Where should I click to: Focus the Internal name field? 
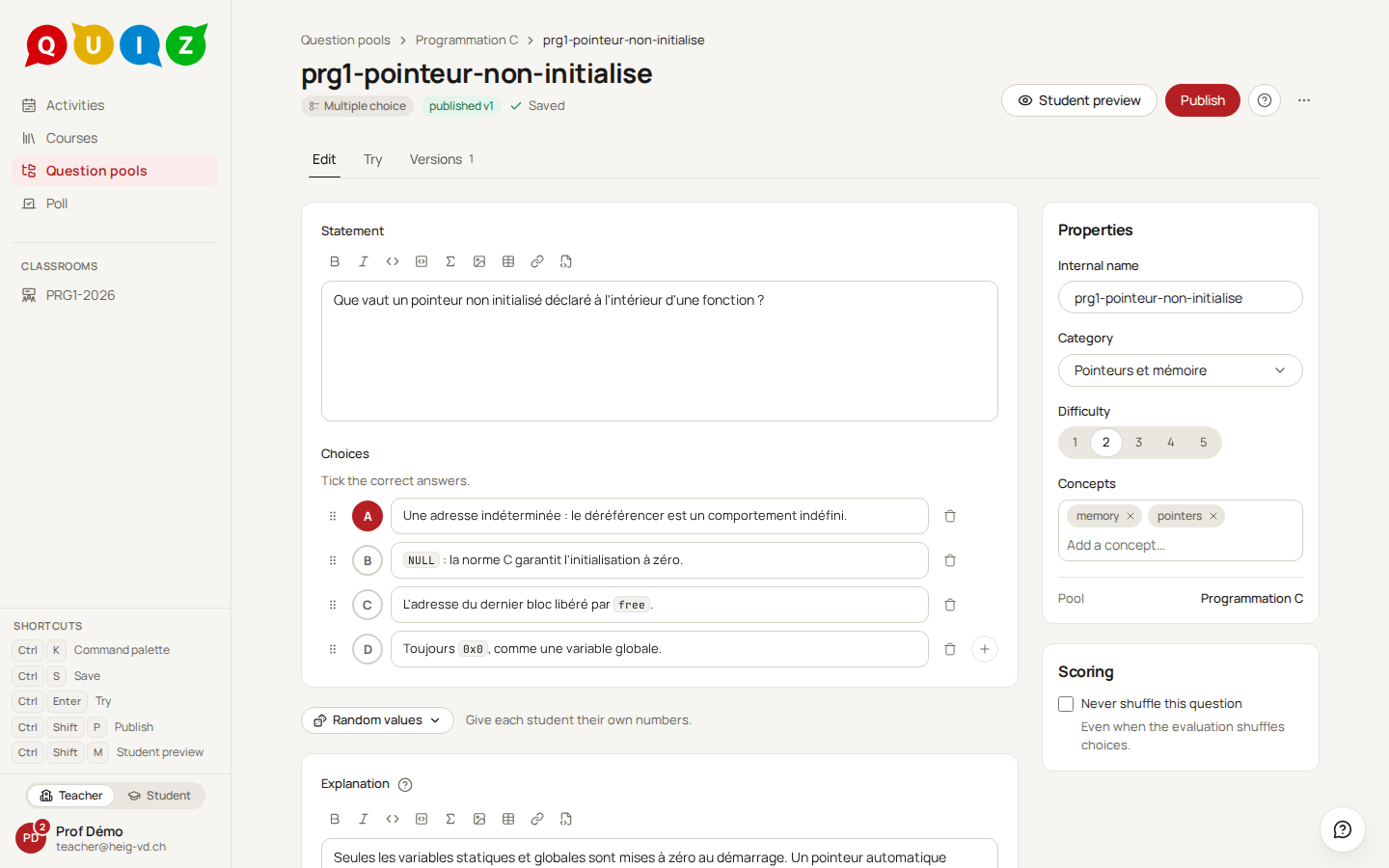(1181, 298)
